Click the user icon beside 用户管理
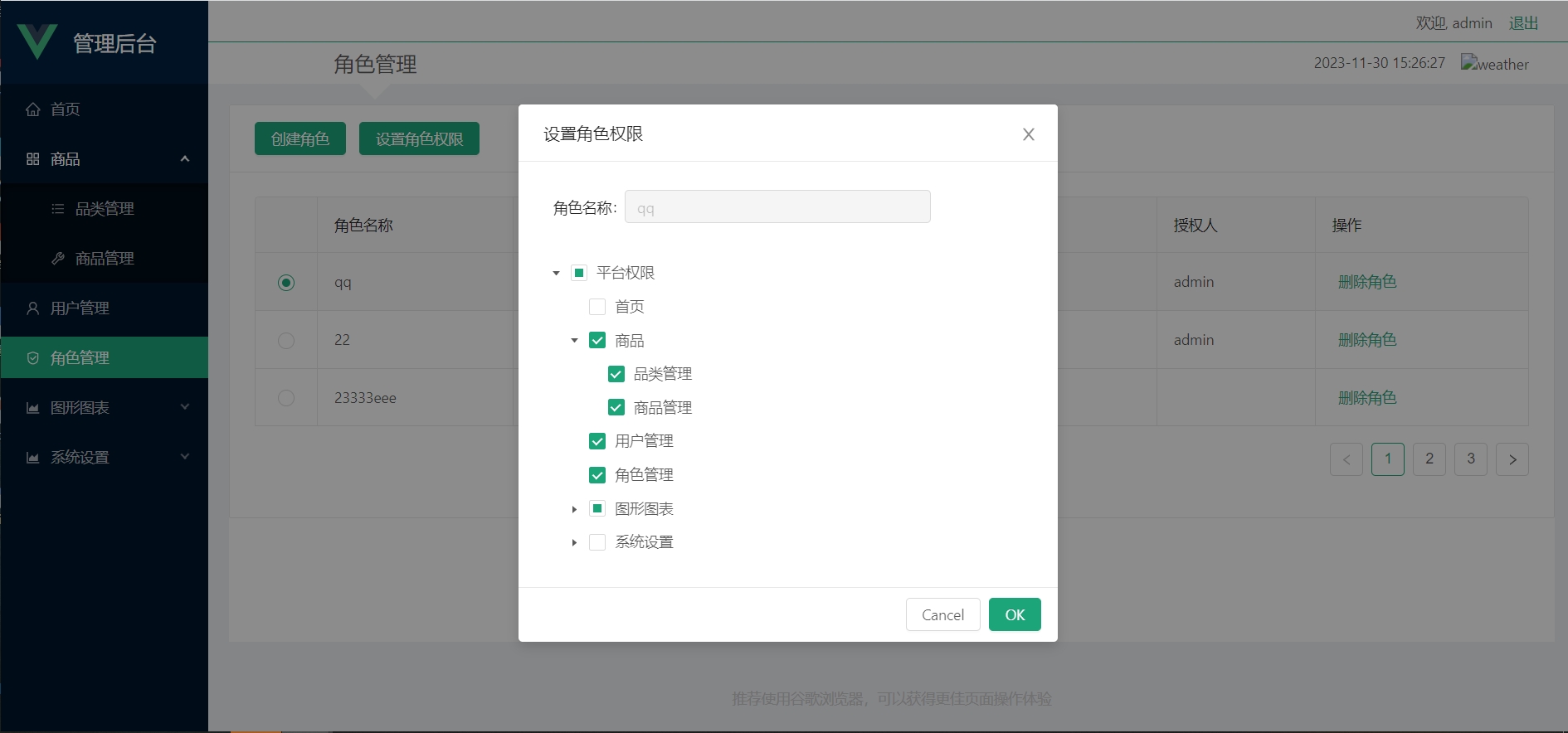 pos(33,308)
